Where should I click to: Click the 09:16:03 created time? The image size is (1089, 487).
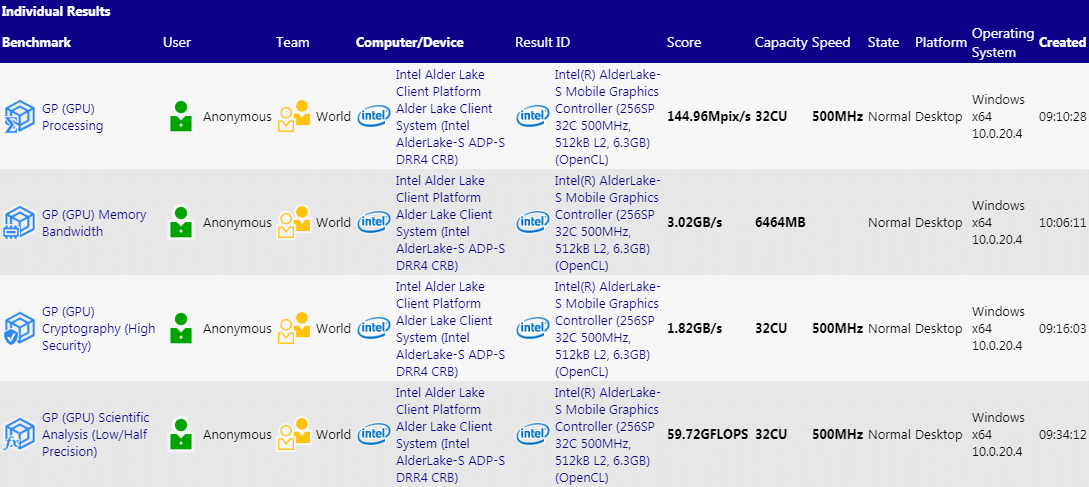click(x=1062, y=329)
